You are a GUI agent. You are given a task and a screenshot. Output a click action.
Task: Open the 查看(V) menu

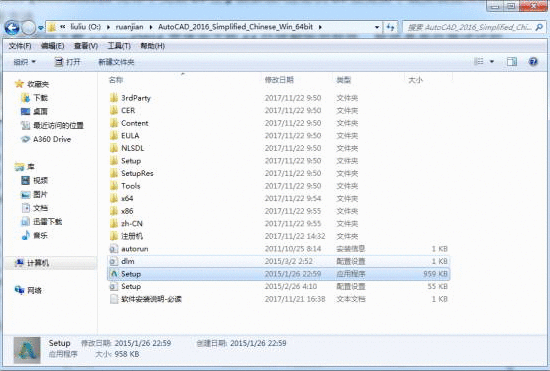point(86,46)
